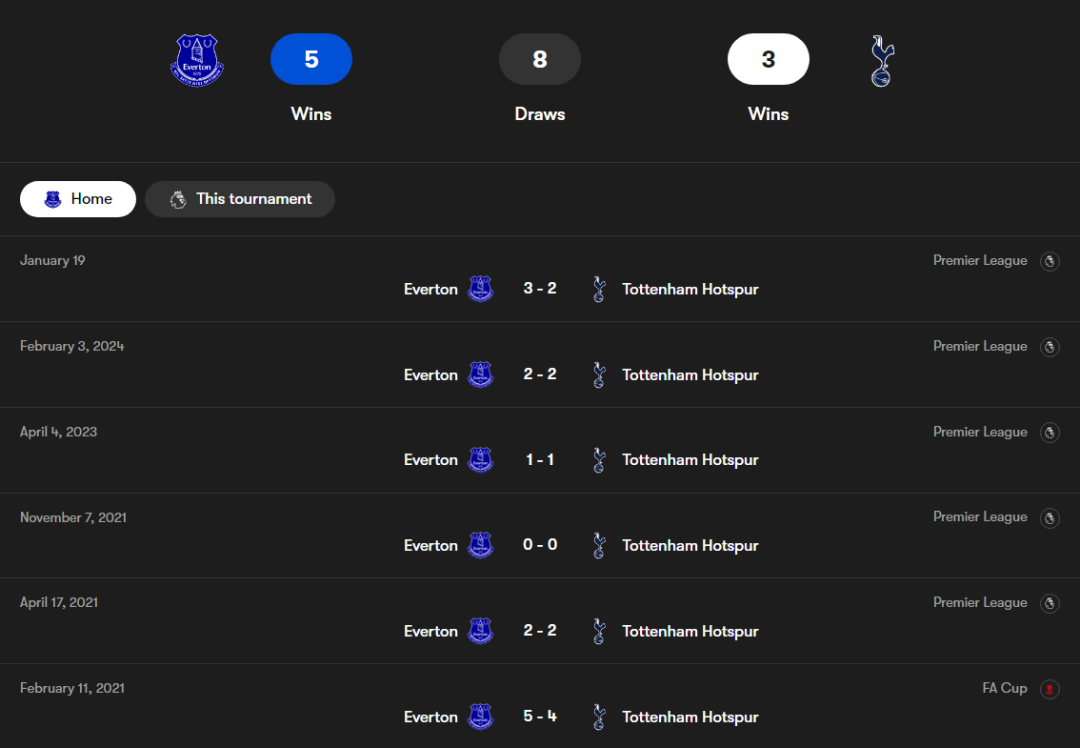
Task: Click the large Everton crest in header
Action: pyautogui.click(x=197, y=59)
